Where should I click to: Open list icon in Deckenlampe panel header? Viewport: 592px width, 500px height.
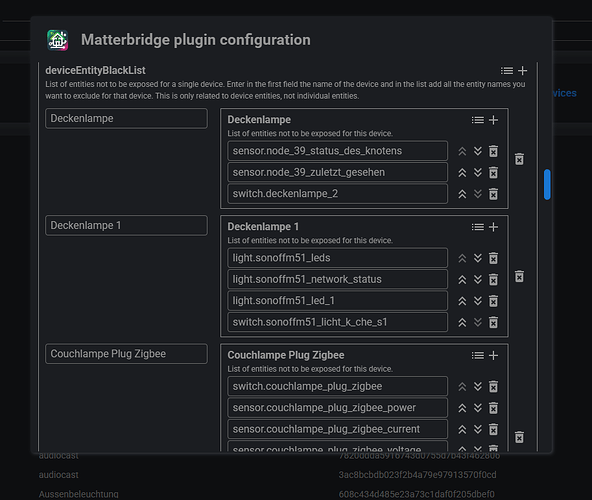click(478, 120)
